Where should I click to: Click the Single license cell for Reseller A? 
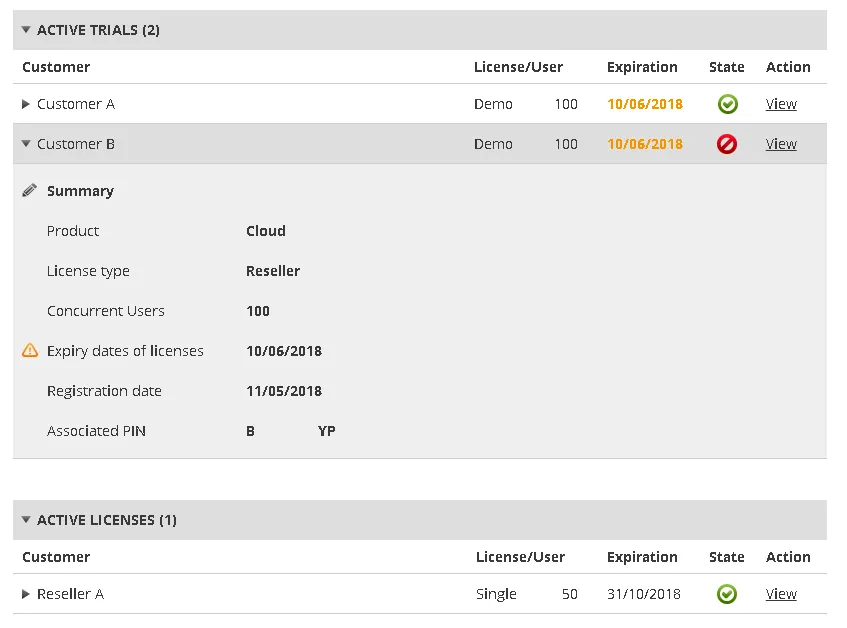point(496,594)
